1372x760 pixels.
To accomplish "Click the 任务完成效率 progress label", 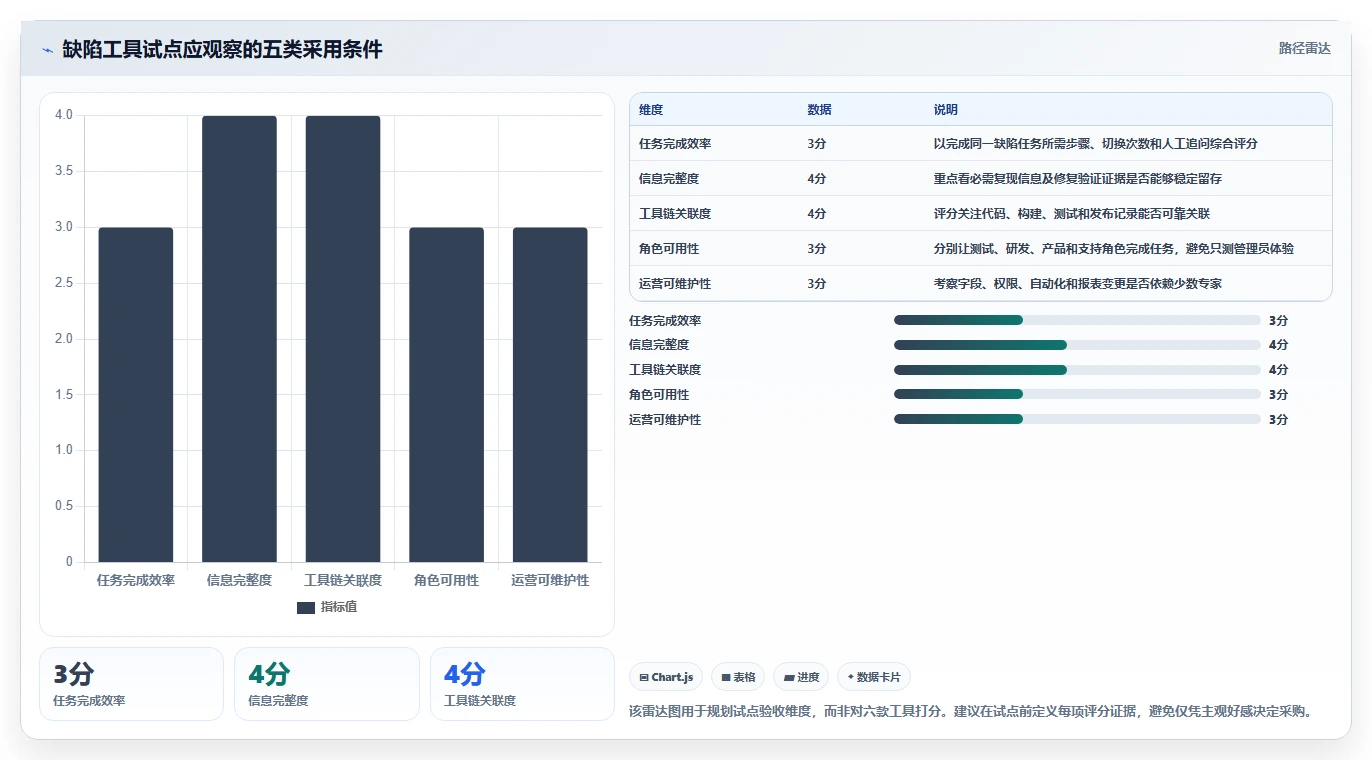I will pyautogui.click(x=665, y=321).
